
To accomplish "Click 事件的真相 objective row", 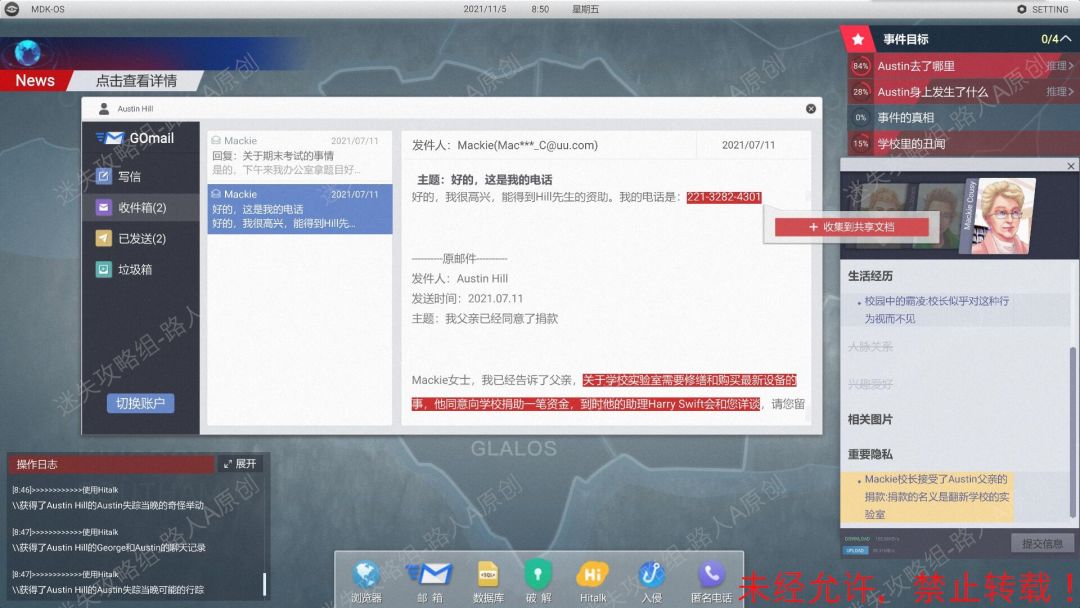I will pos(962,118).
